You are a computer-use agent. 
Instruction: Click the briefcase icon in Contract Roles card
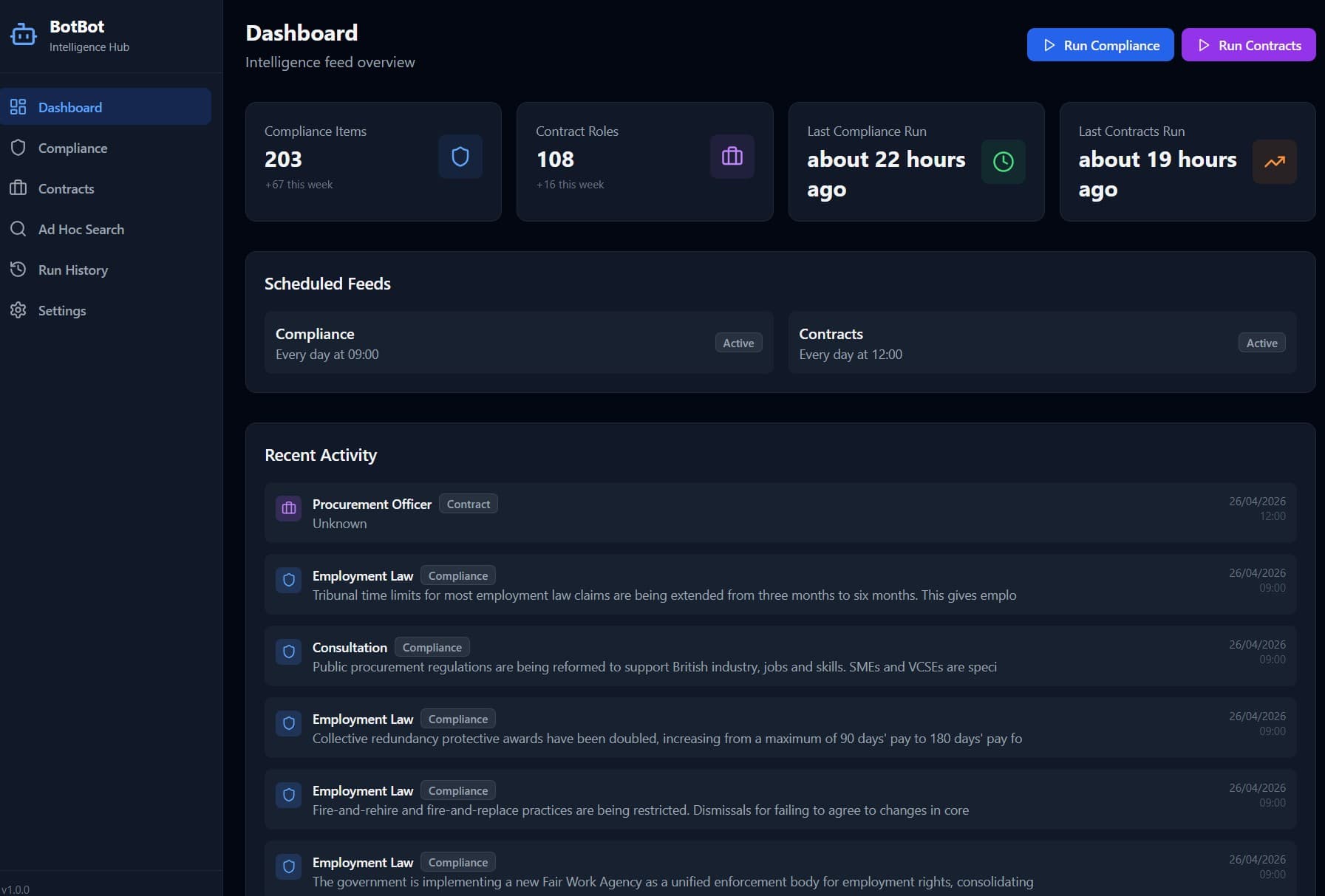pos(732,157)
